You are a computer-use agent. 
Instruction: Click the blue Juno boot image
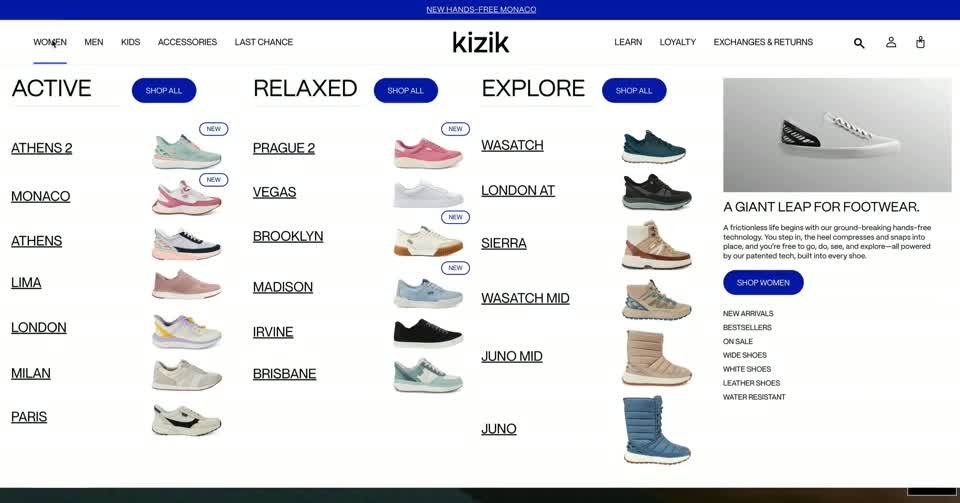657,430
